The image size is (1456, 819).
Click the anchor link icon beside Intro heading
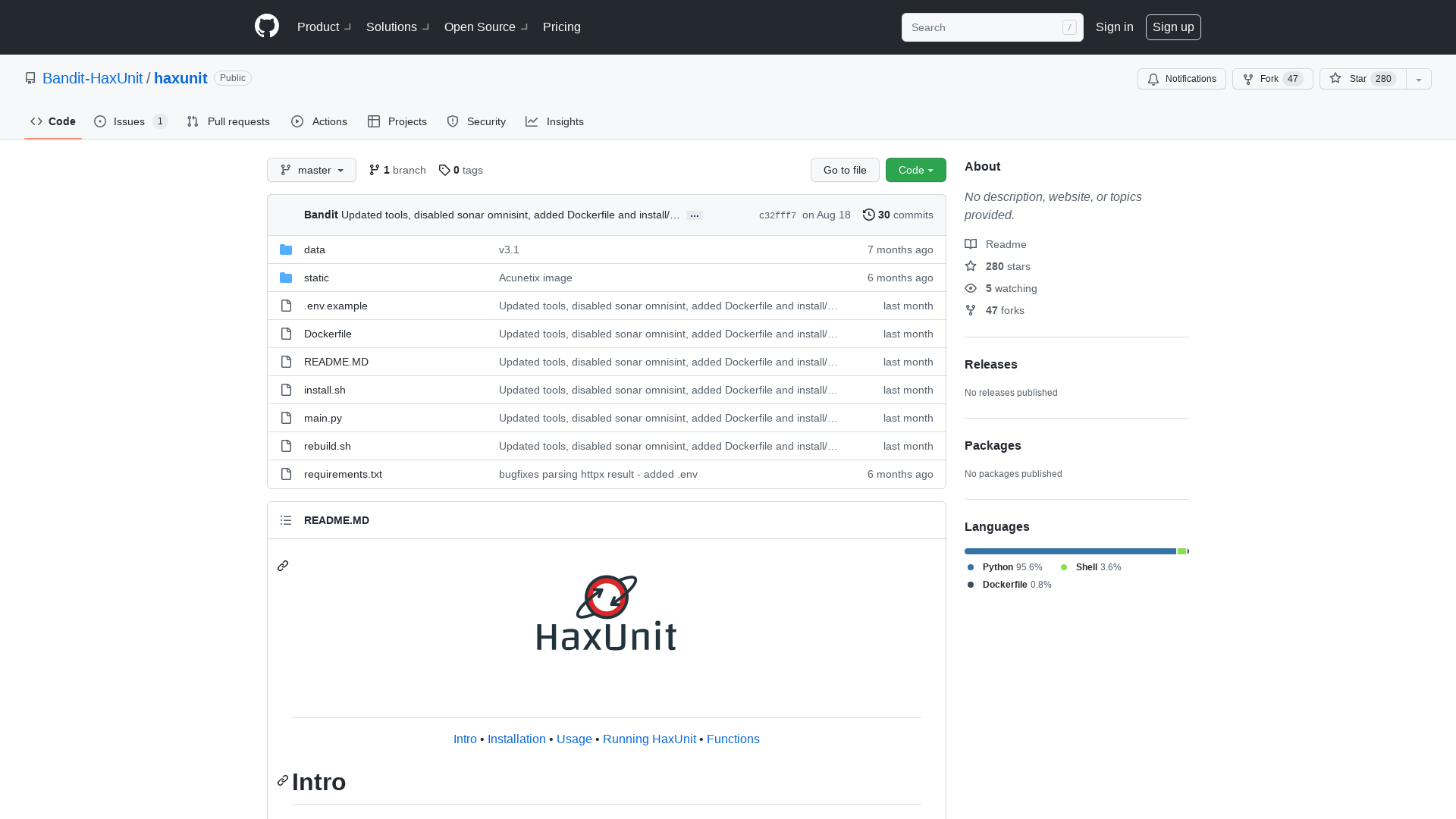tap(283, 780)
